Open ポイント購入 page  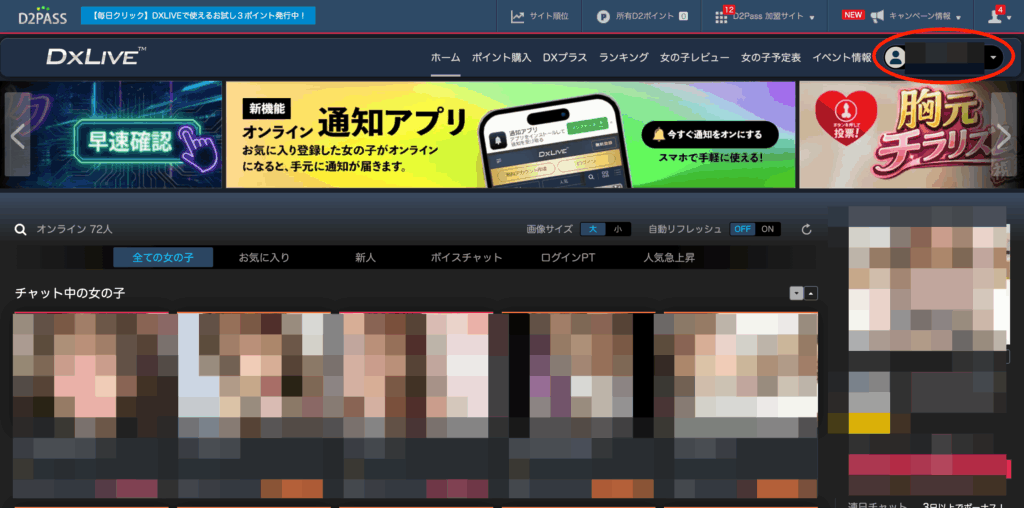pos(502,57)
